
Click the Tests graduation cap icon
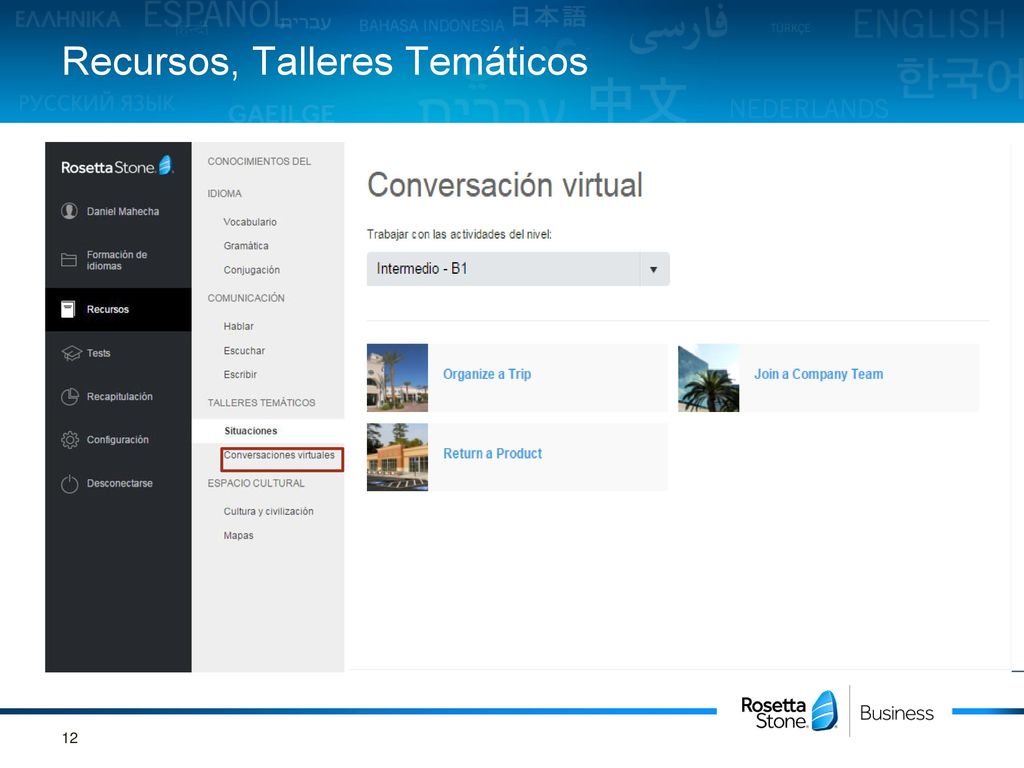pos(71,353)
